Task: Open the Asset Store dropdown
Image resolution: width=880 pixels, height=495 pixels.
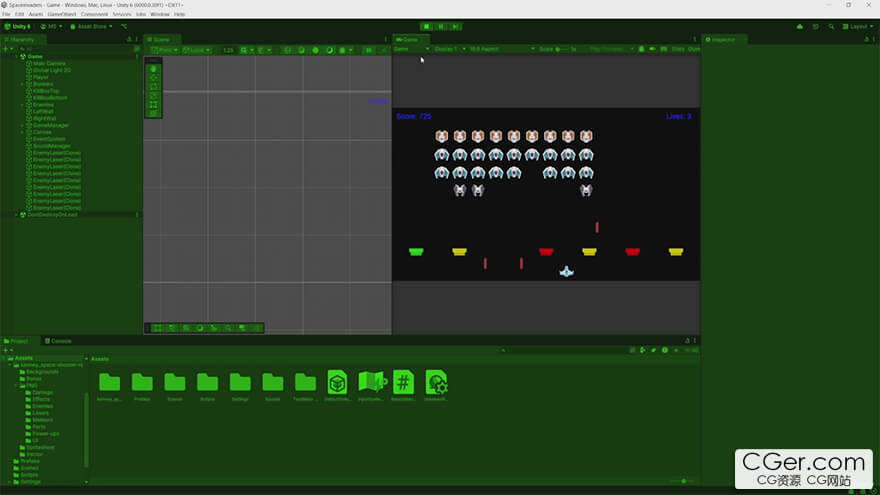Action: (91, 26)
